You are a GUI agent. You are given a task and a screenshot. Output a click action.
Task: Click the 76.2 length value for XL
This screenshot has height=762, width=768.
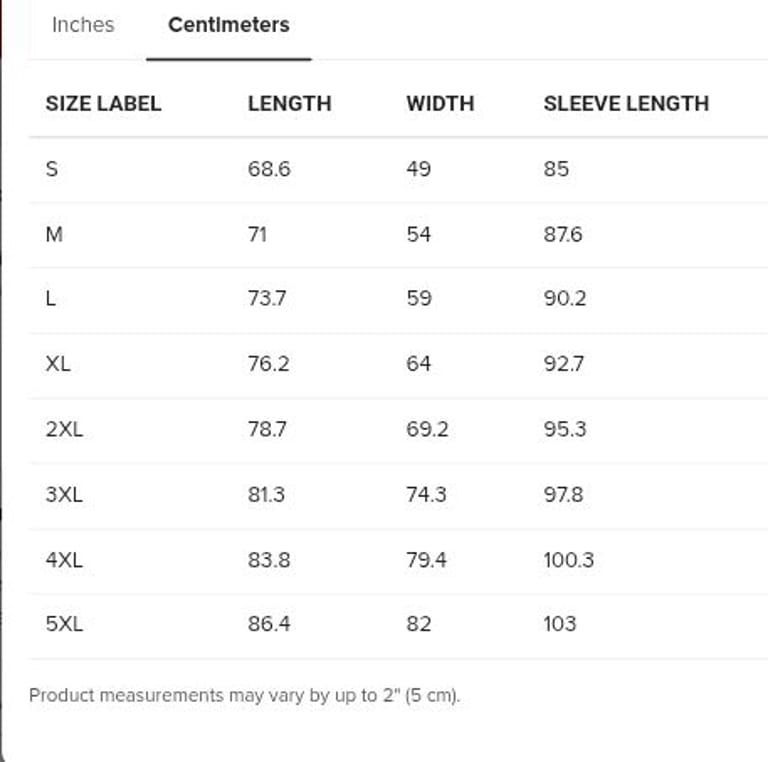pyautogui.click(x=268, y=364)
